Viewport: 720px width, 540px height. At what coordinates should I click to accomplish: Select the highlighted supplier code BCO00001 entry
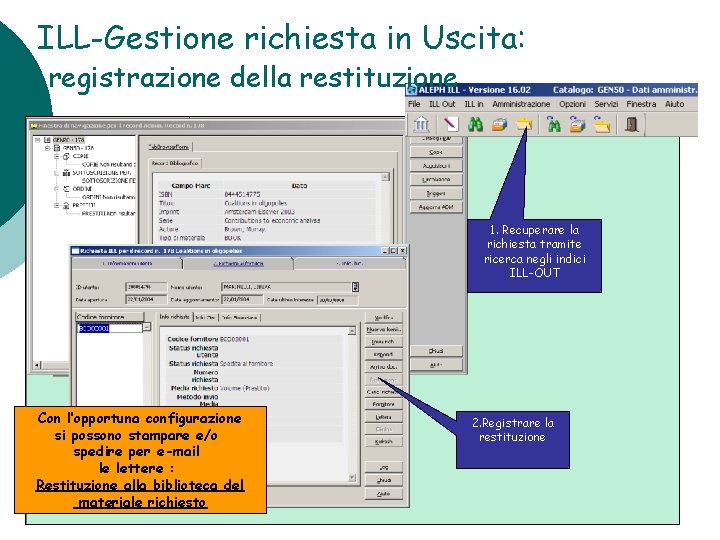[110, 328]
